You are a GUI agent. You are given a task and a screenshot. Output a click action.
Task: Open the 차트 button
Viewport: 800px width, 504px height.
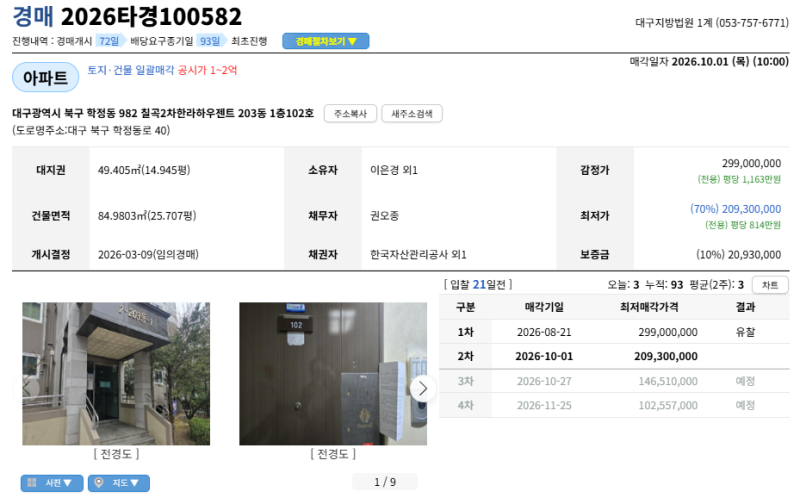pos(770,285)
